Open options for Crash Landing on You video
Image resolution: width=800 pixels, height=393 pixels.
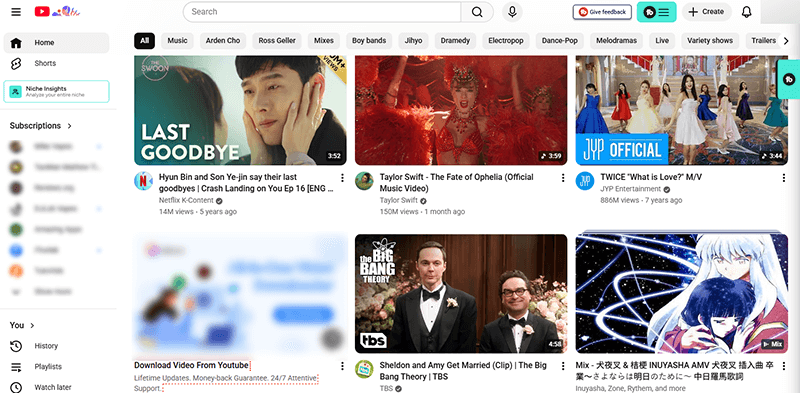pyautogui.click(x=342, y=178)
